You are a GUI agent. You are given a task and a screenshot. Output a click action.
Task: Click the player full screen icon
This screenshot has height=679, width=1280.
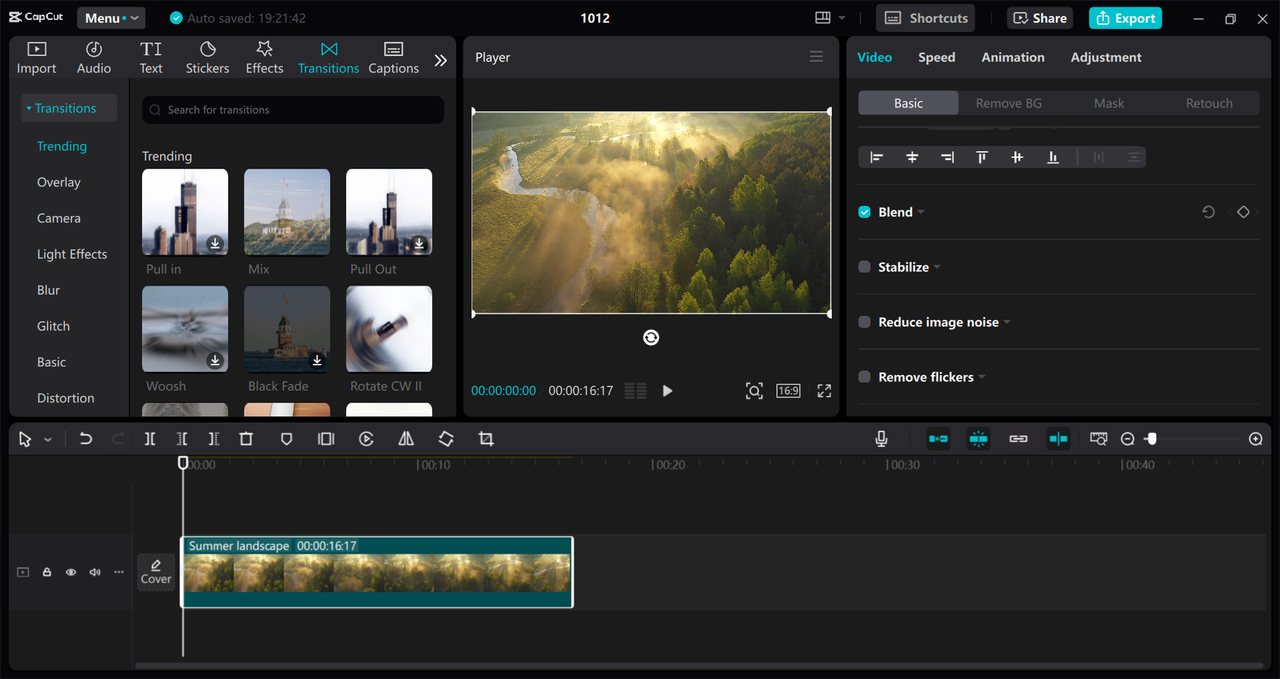pos(824,391)
